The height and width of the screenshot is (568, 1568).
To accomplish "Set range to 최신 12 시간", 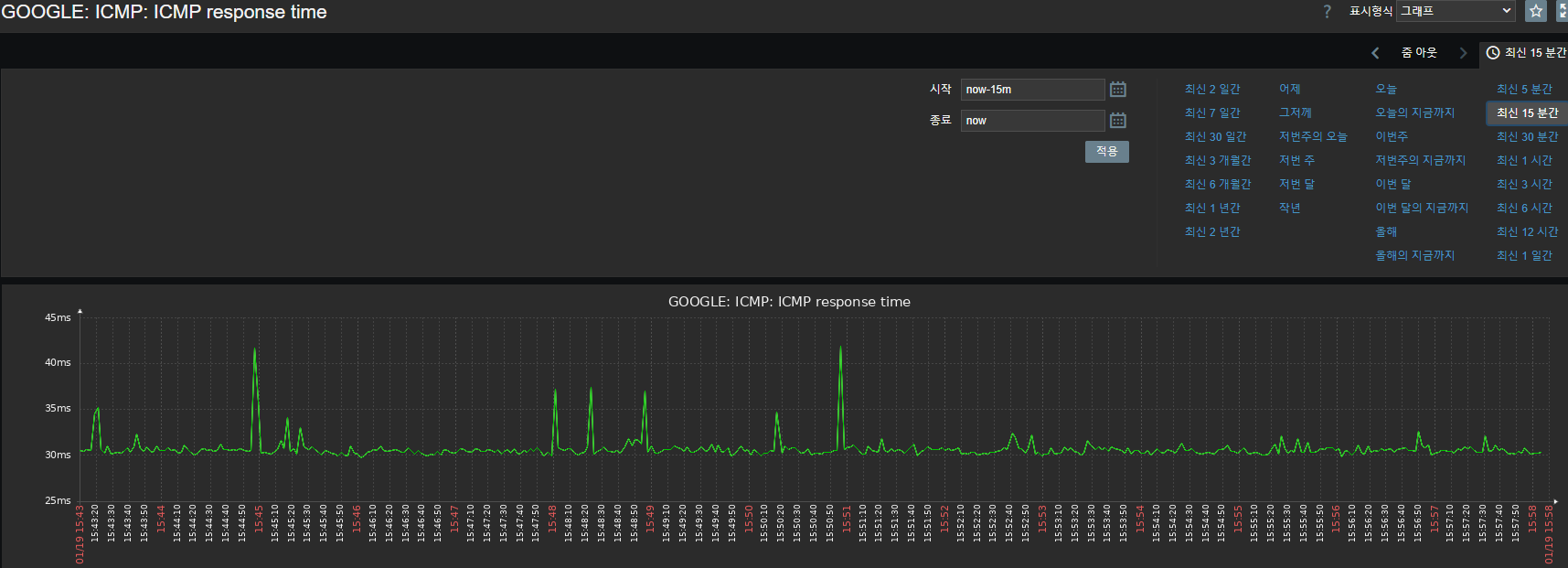I will click(1527, 232).
